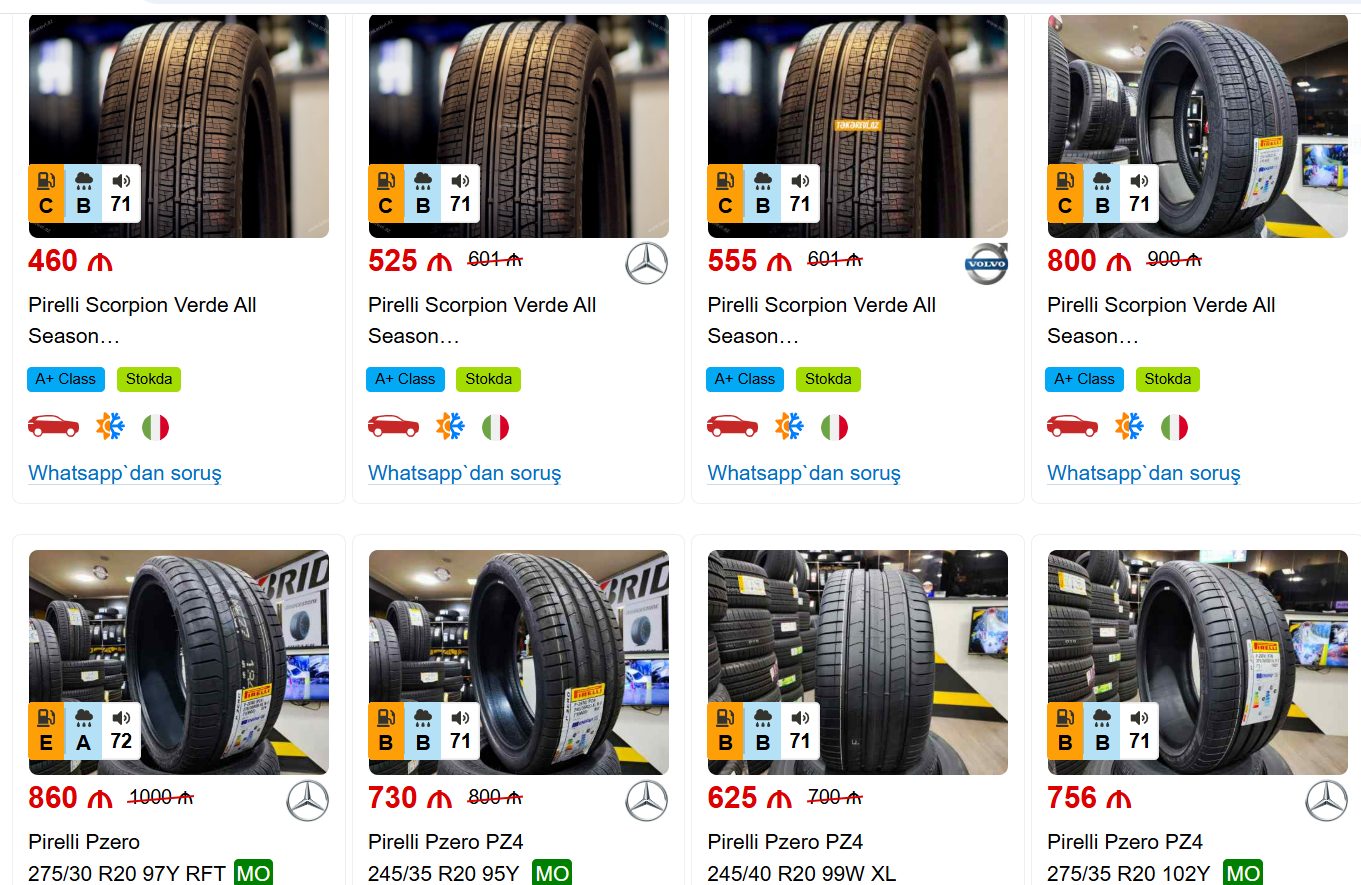This screenshot has height=885, width=1361.
Task: Click the green MO badge next to 275/30 R20 97Y RFT
Action: [254, 873]
